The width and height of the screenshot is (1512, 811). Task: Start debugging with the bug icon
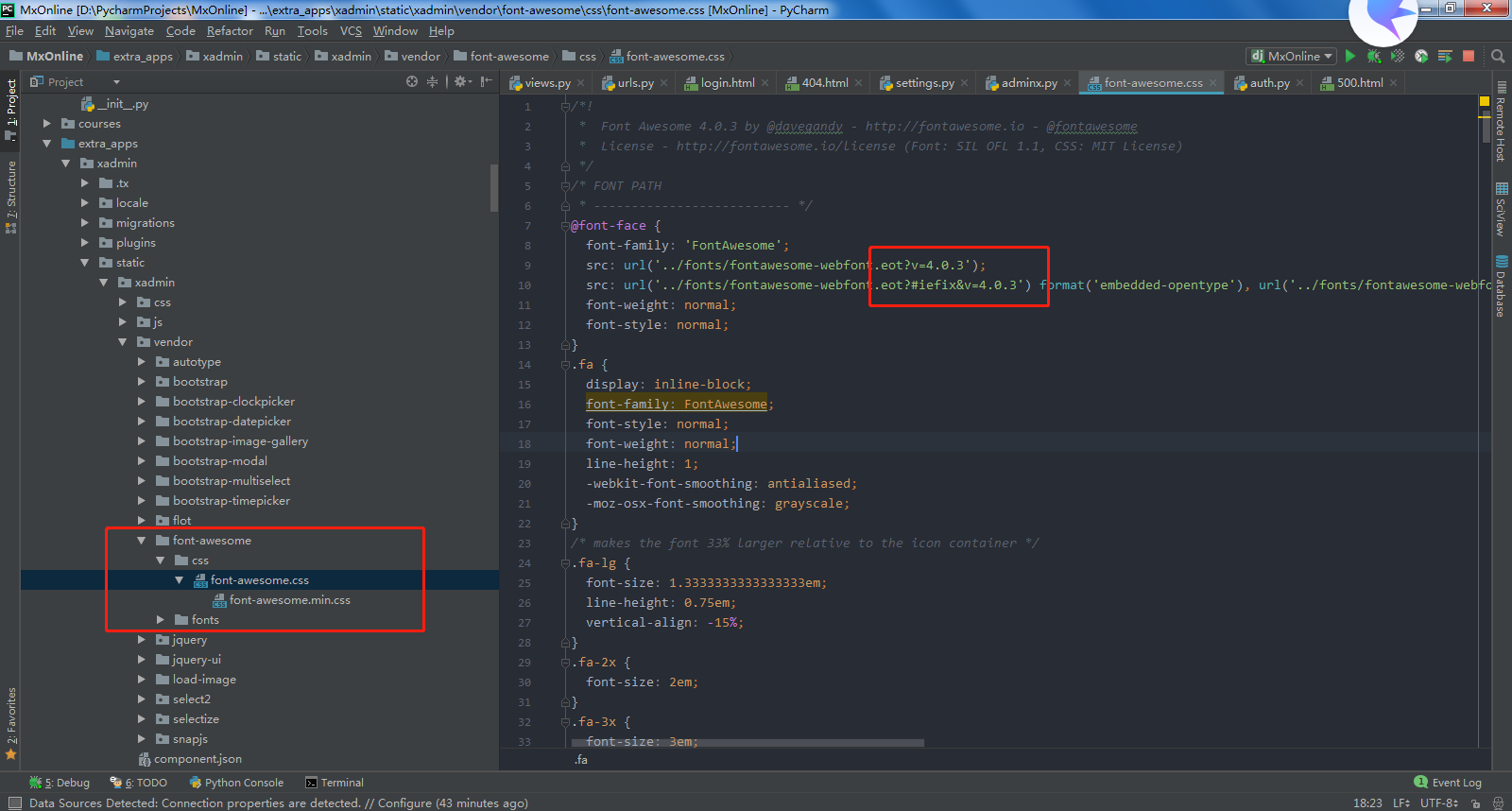pos(1374,56)
